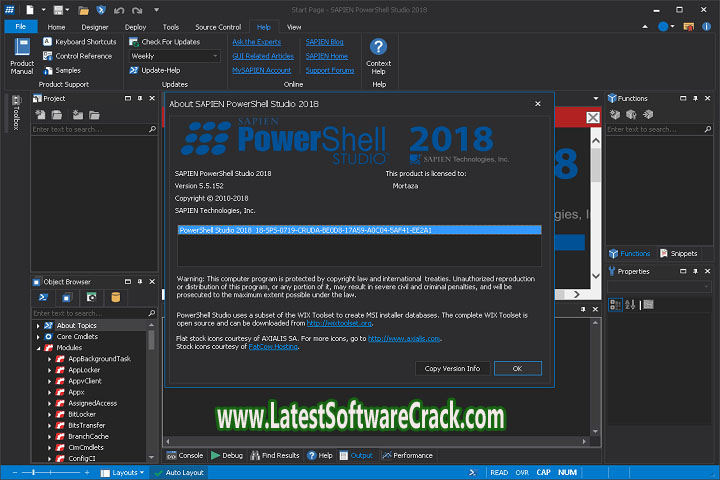
Task: Open Control Reference
Action: tap(78, 56)
